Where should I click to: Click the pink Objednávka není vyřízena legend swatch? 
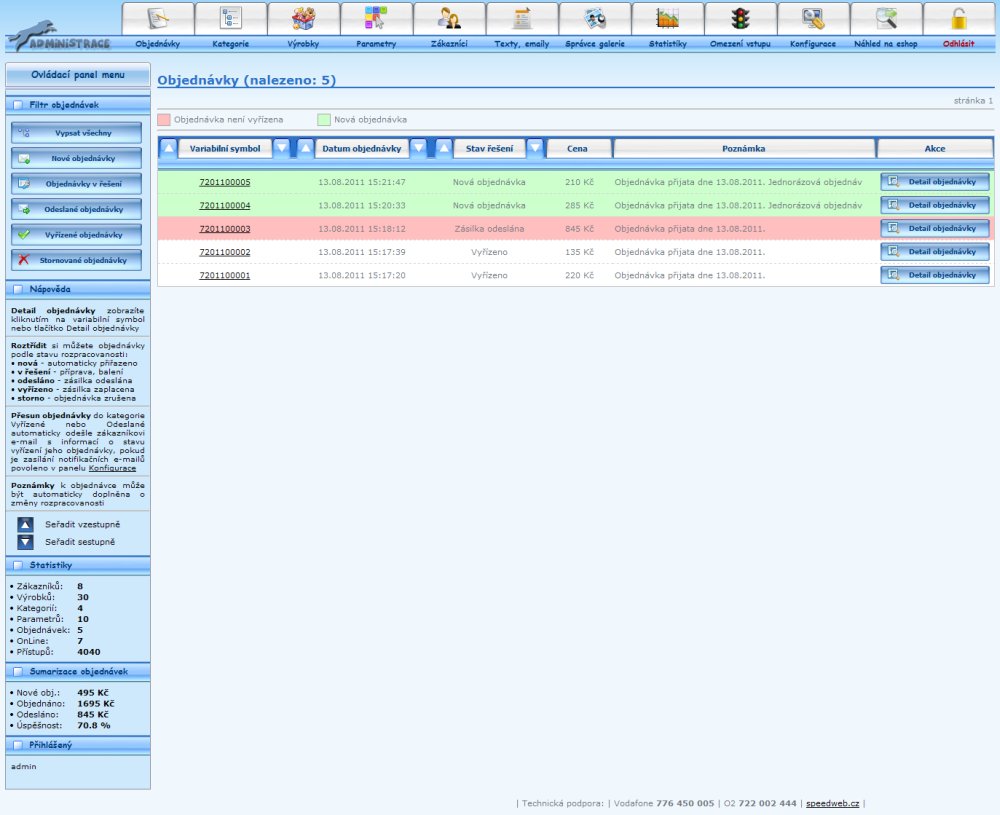point(164,119)
